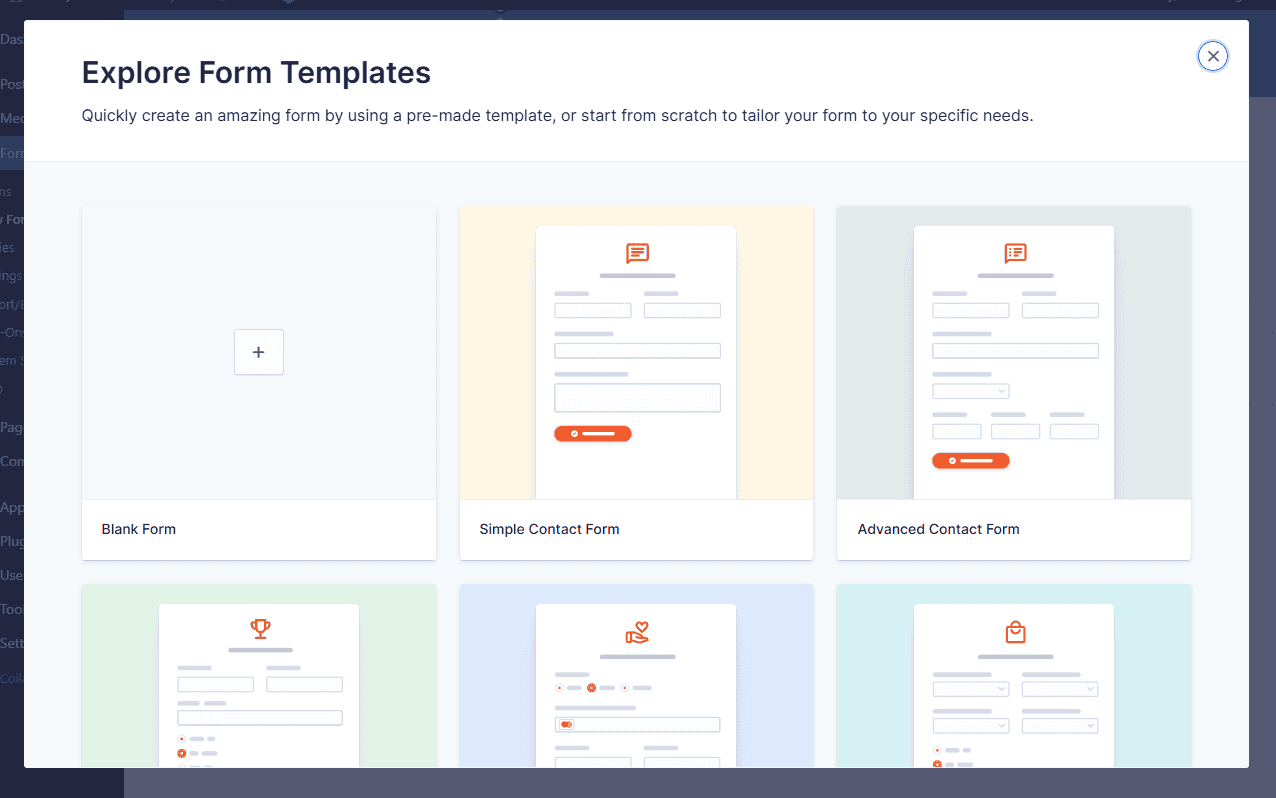Screen dimensions: 1276x798
Task: Click the trophy icon on the green template
Action: [x=260, y=629]
